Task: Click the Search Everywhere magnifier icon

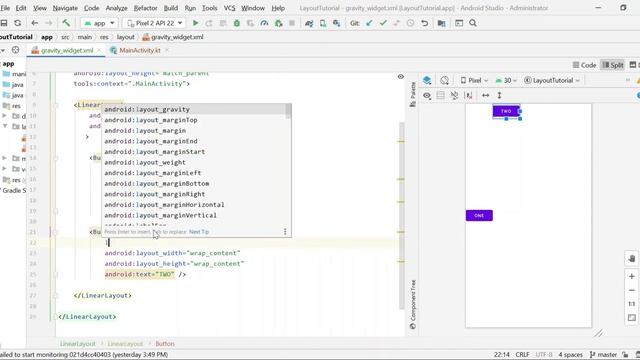Action: pos(473,23)
